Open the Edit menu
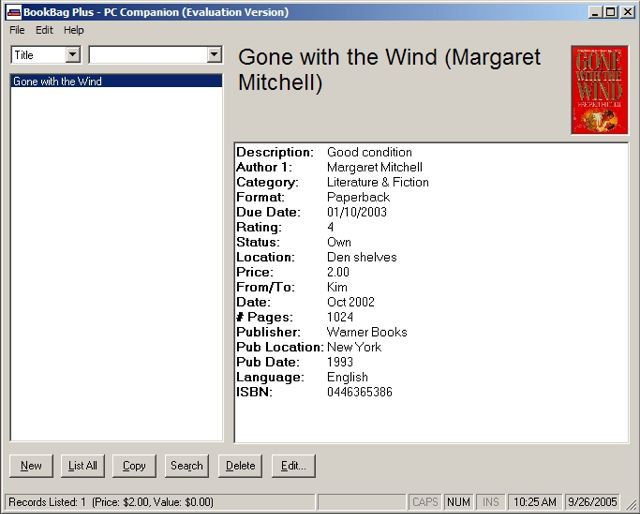This screenshot has height=514, width=640. 44,30
